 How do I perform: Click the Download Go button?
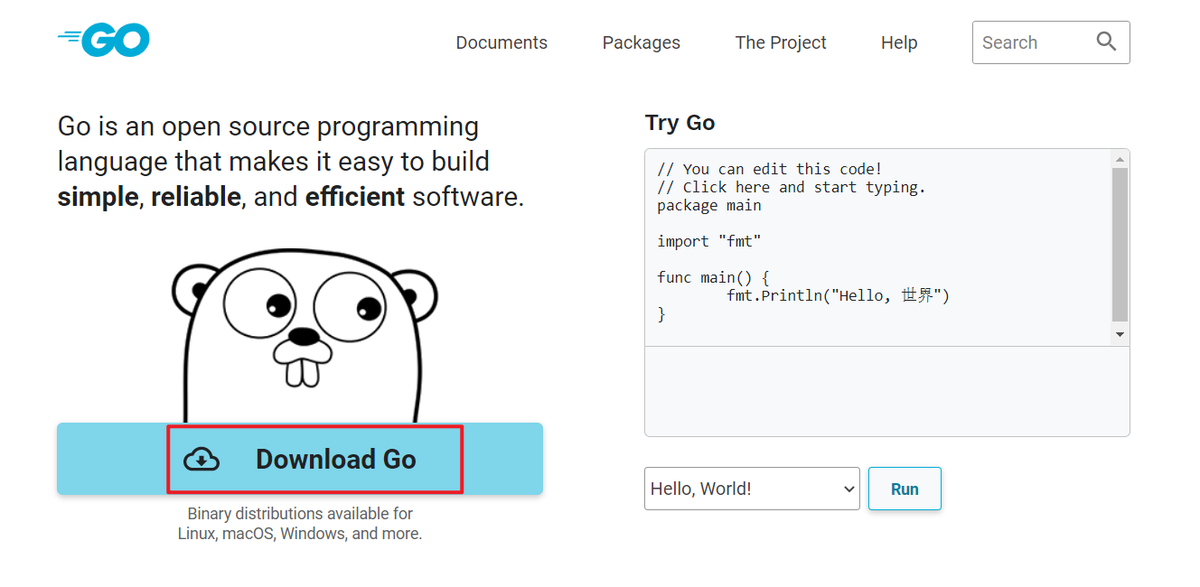point(300,459)
